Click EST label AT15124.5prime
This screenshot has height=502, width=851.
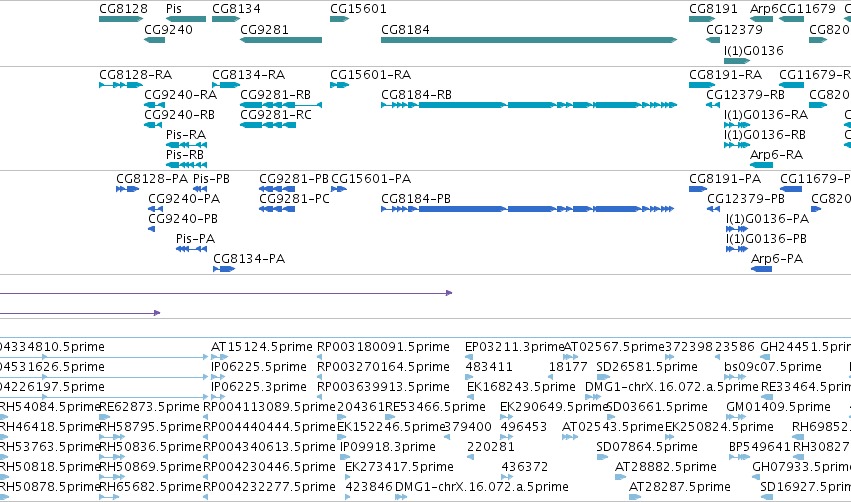coord(262,347)
